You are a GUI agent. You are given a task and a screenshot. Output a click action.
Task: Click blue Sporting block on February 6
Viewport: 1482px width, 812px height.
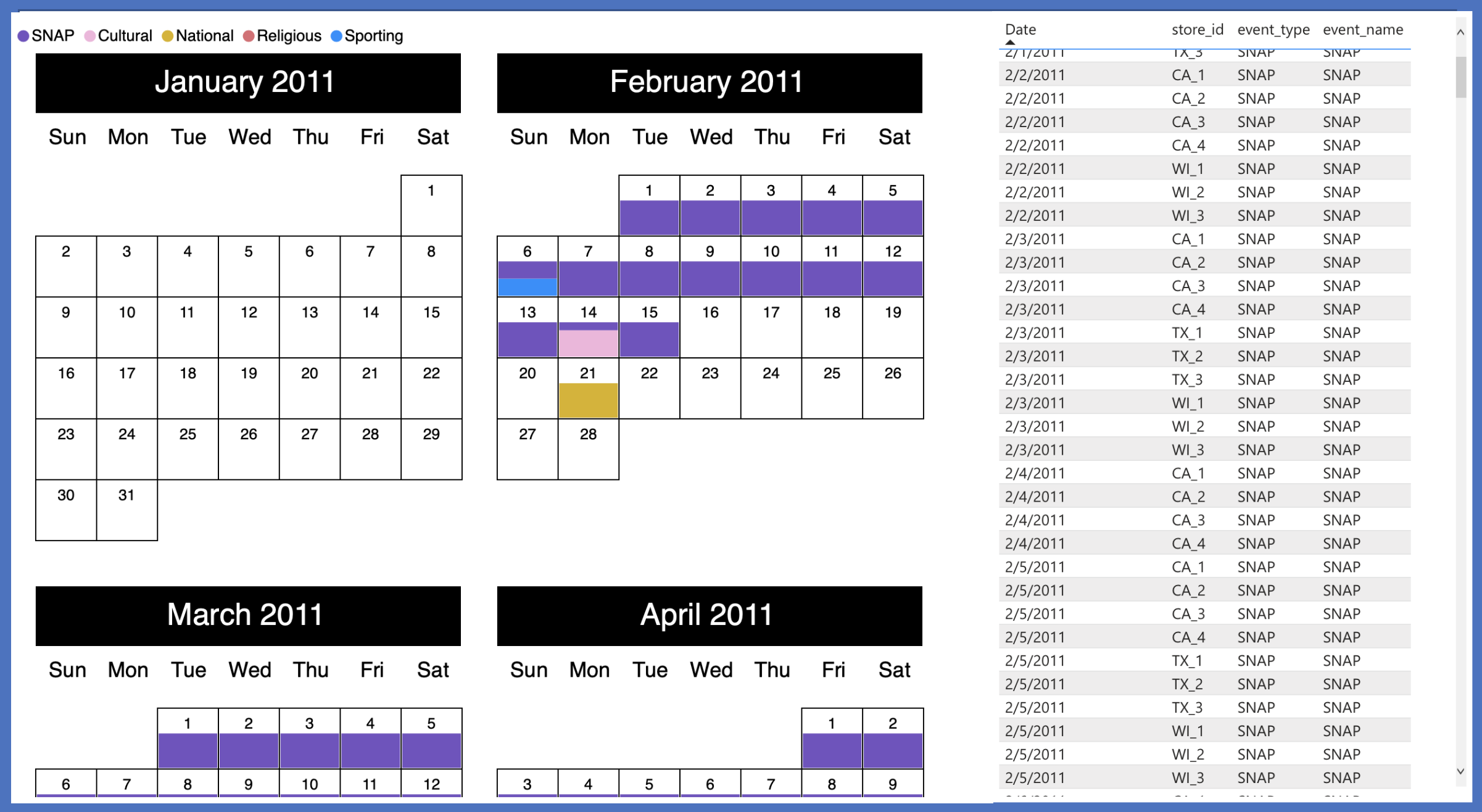(x=527, y=287)
